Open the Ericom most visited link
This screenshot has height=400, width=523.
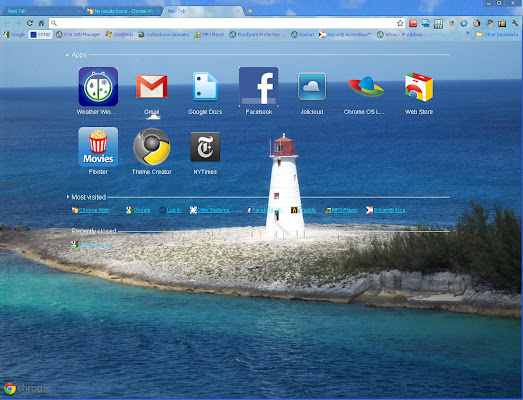tap(386, 210)
